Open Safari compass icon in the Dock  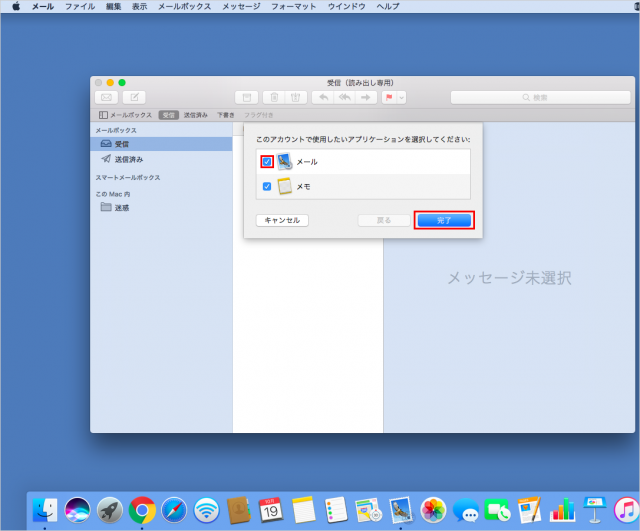(x=174, y=510)
